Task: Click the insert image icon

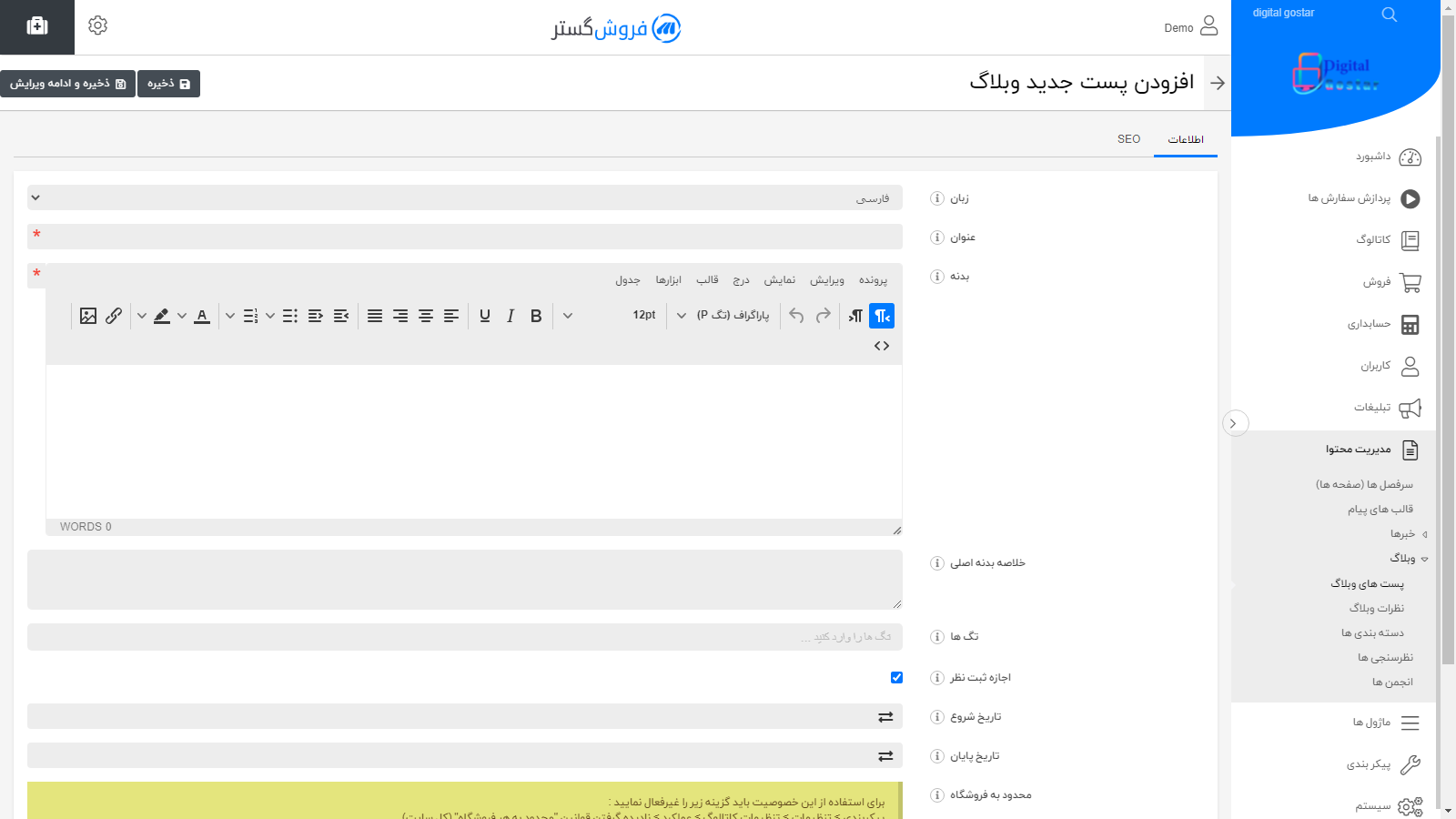Action: [88, 316]
